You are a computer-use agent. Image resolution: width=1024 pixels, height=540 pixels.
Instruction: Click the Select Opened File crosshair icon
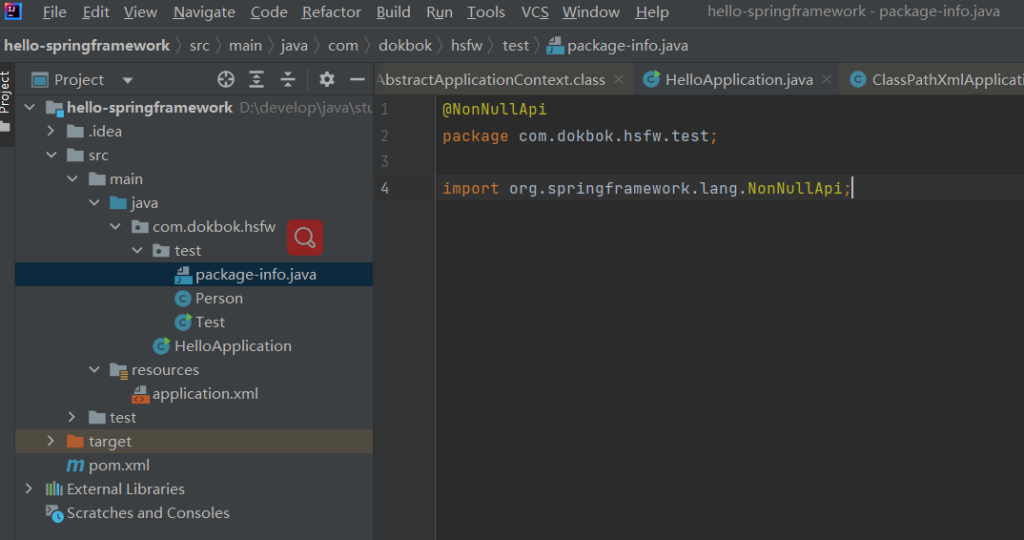click(226, 80)
